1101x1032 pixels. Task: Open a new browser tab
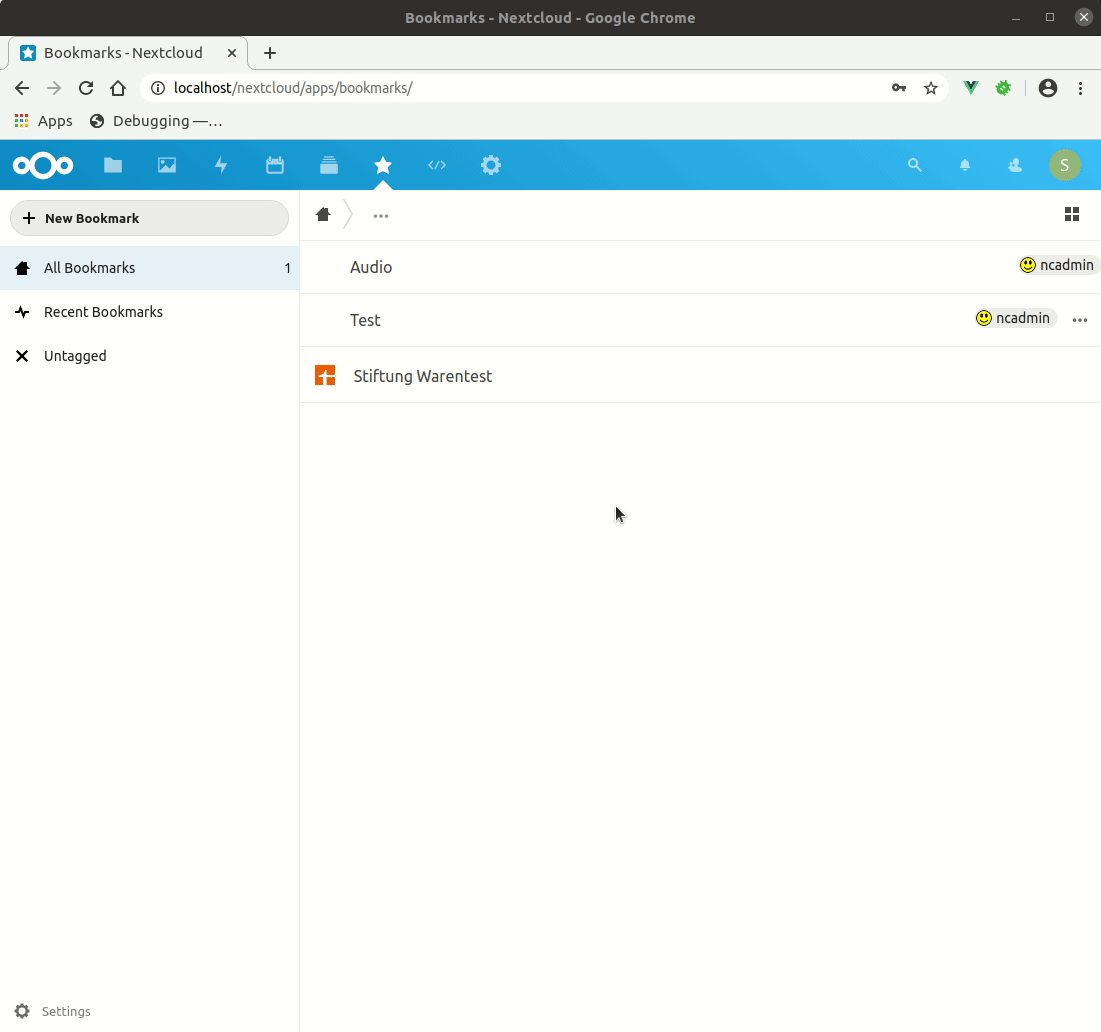270,53
